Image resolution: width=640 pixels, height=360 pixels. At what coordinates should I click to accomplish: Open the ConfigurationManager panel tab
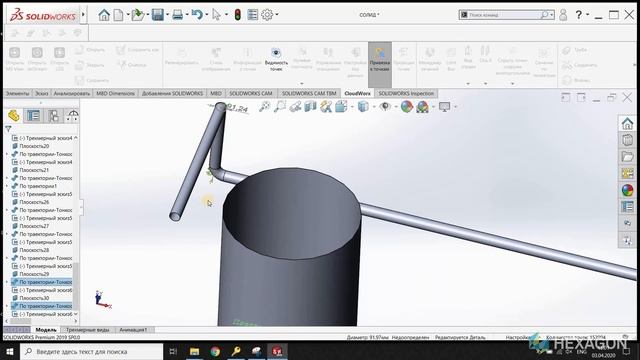tap(53, 116)
